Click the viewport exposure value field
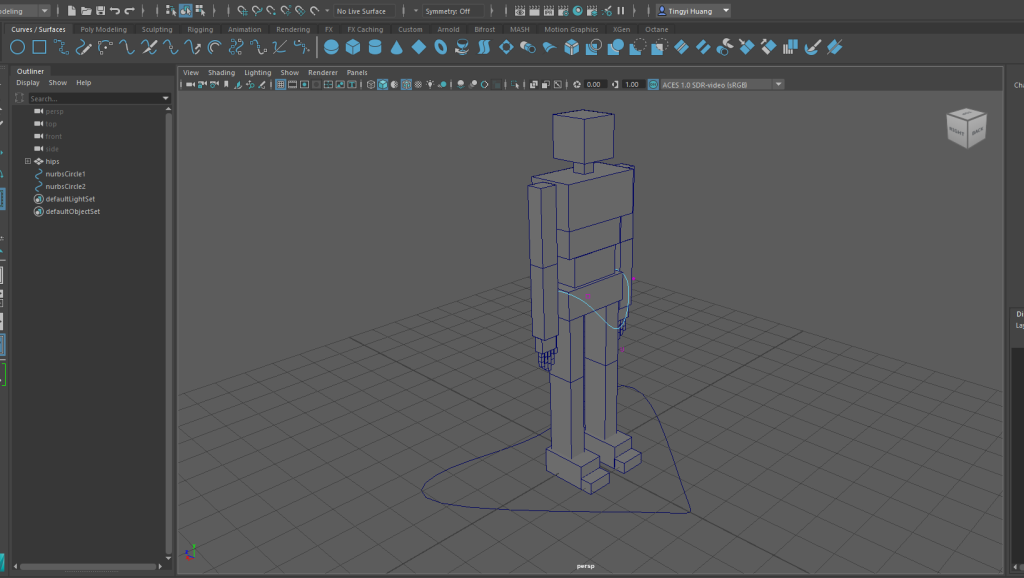The image size is (1024, 578). pyautogui.click(x=594, y=84)
